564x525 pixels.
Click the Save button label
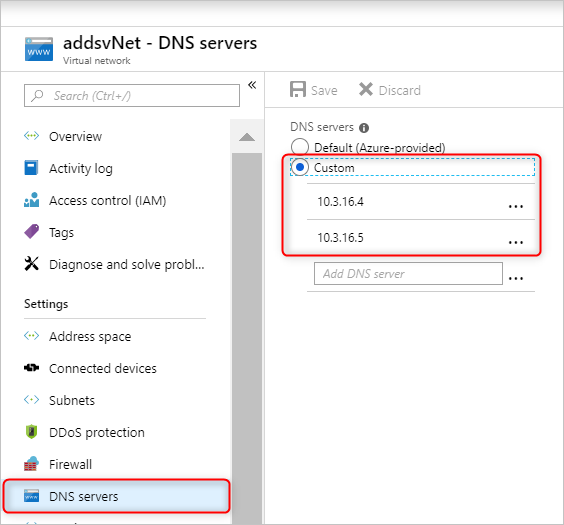(x=324, y=90)
